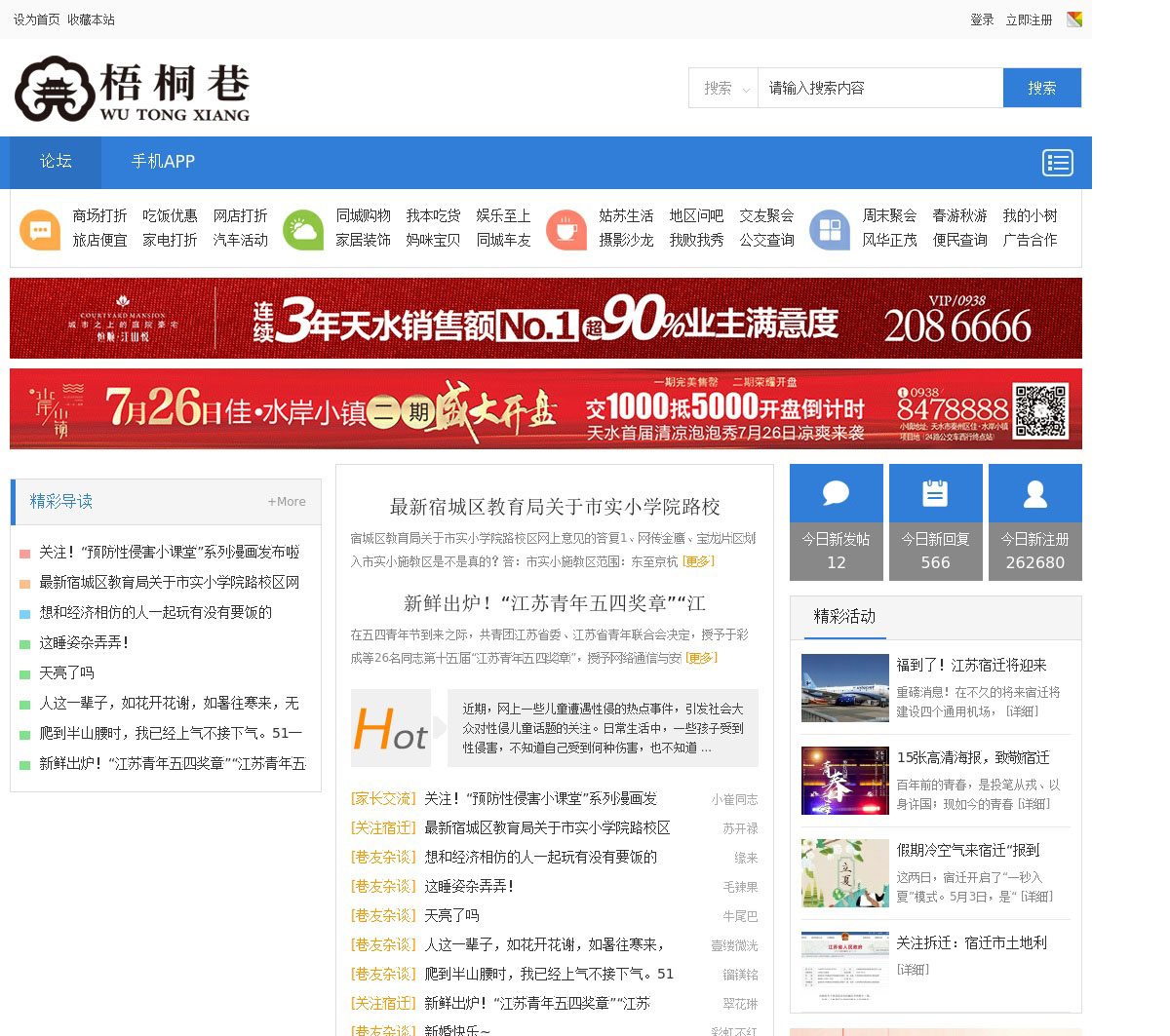Open the 论坛 navigation tab

pos(56,162)
